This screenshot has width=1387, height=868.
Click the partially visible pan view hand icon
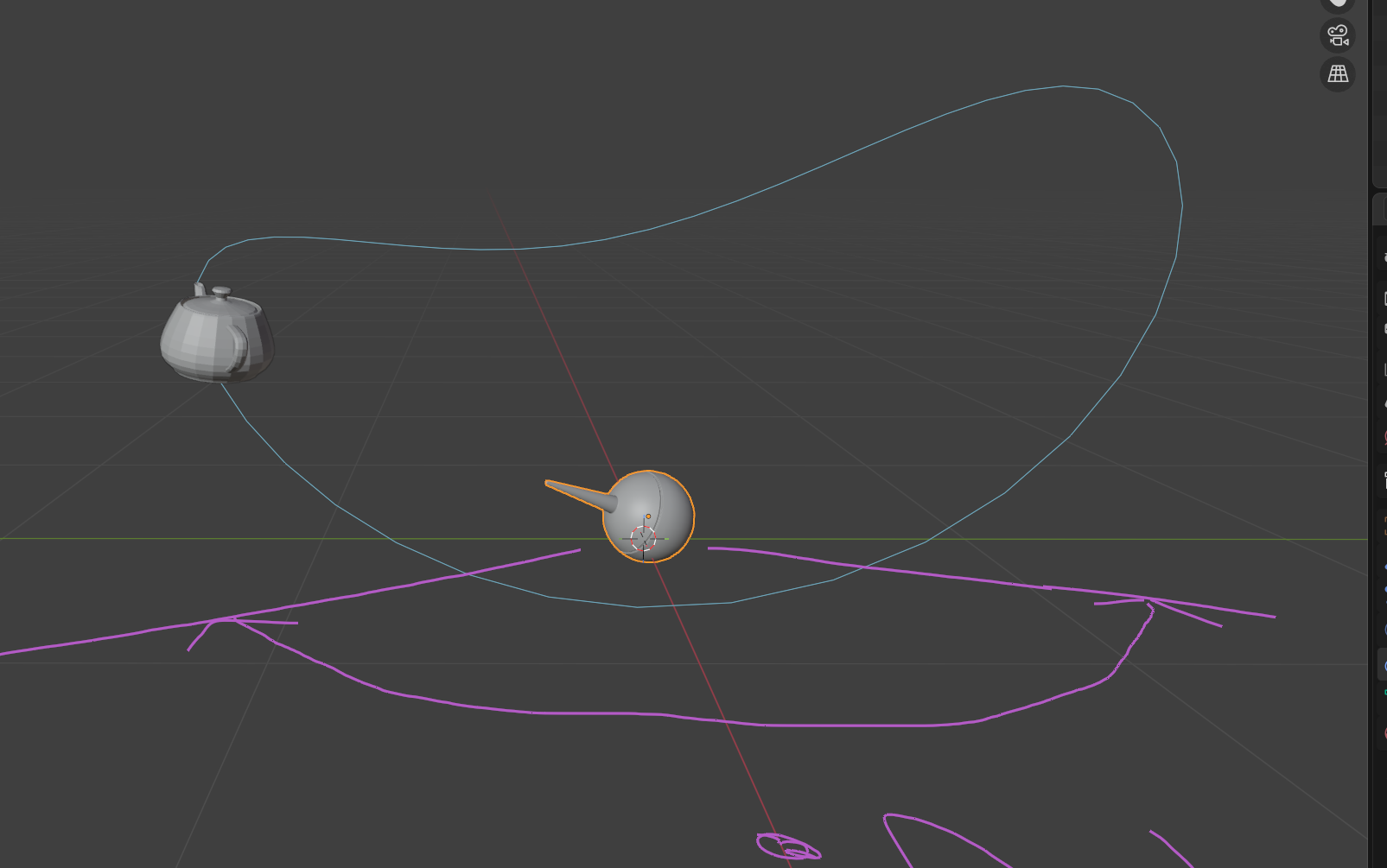1338,4
